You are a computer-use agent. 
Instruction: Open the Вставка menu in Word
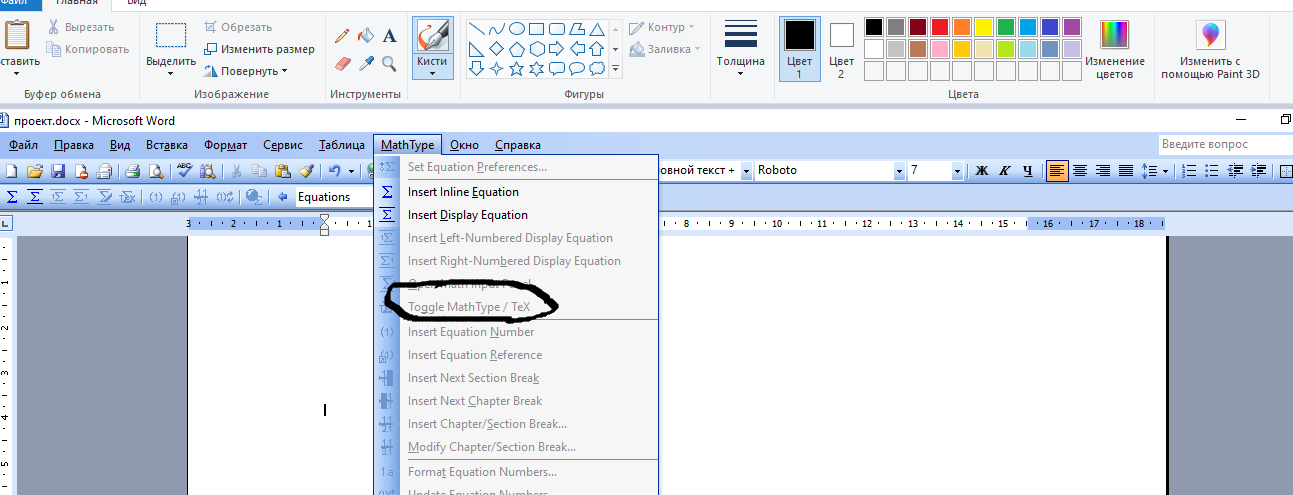(167, 145)
